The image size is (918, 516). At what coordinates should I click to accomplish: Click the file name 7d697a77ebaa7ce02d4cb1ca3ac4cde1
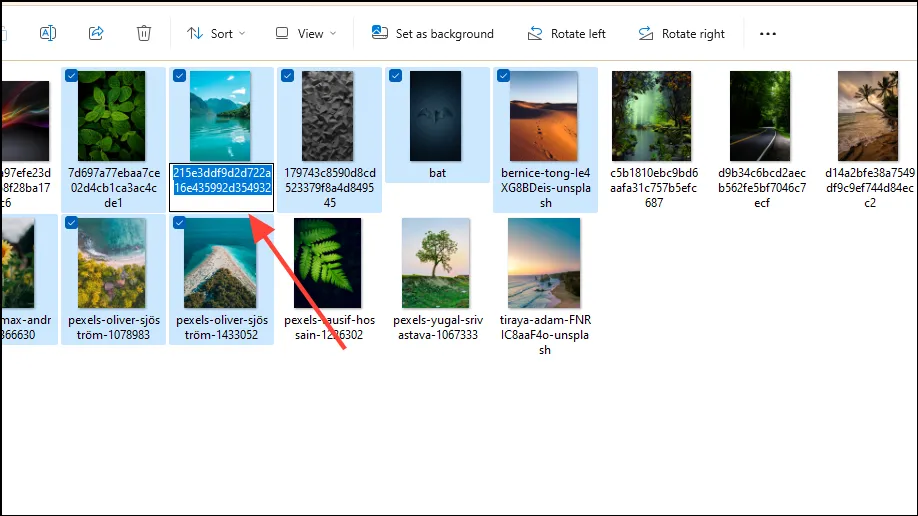pyautogui.click(x=114, y=188)
